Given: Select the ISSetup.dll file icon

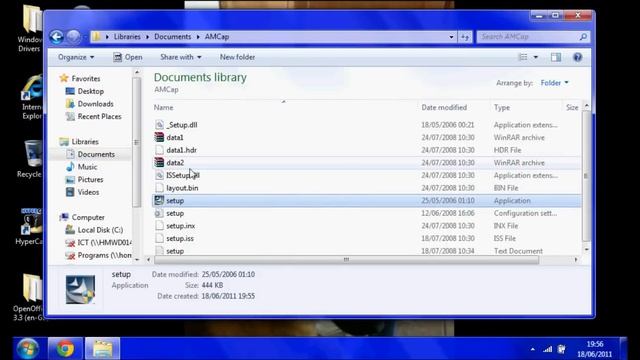Looking at the screenshot, I should click(x=159, y=175).
